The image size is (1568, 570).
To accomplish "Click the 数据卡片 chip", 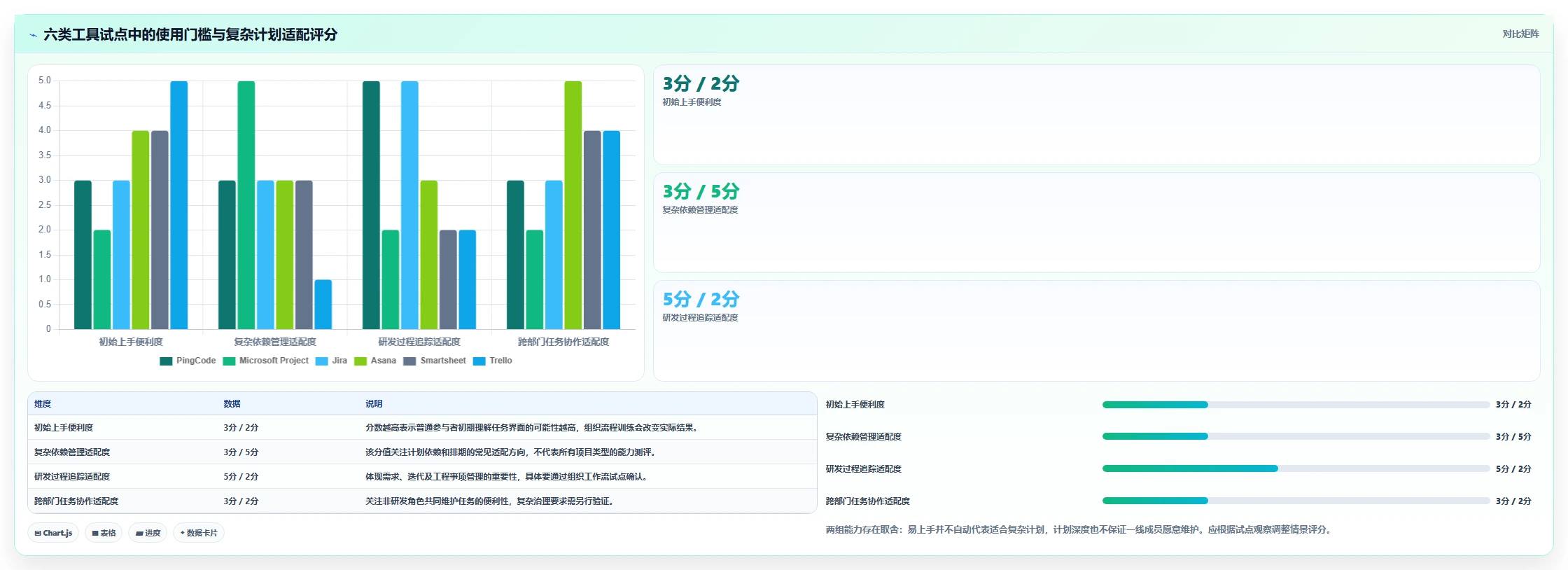I will tap(199, 533).
